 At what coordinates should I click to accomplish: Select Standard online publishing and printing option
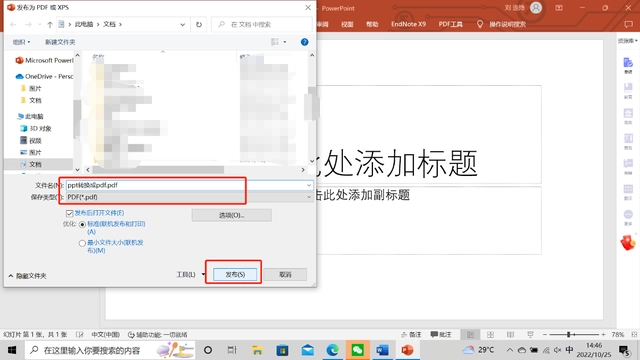[82, 224]
